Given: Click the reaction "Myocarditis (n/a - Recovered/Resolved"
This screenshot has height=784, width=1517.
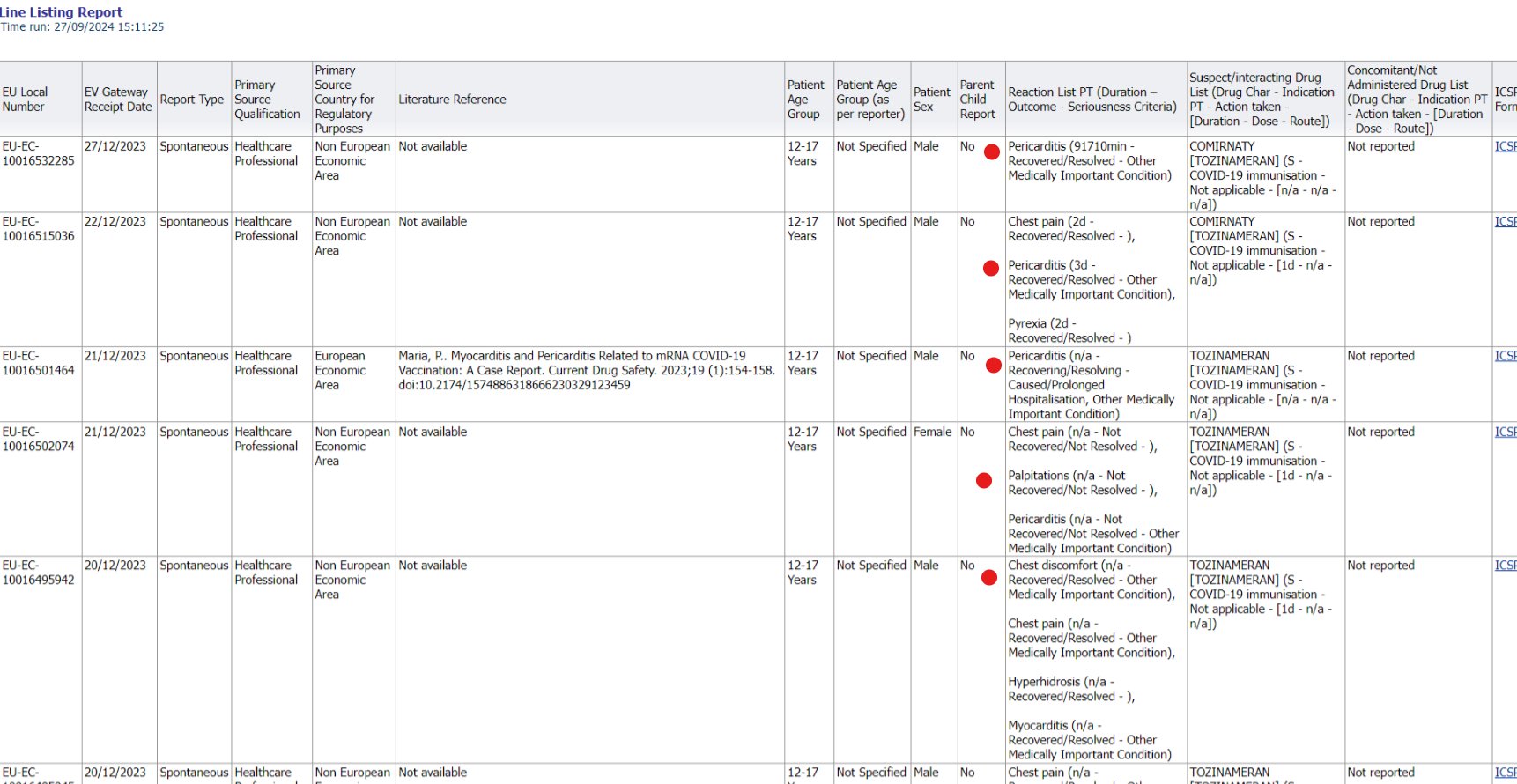Looking at the screenshot, I should point(1091,740).
